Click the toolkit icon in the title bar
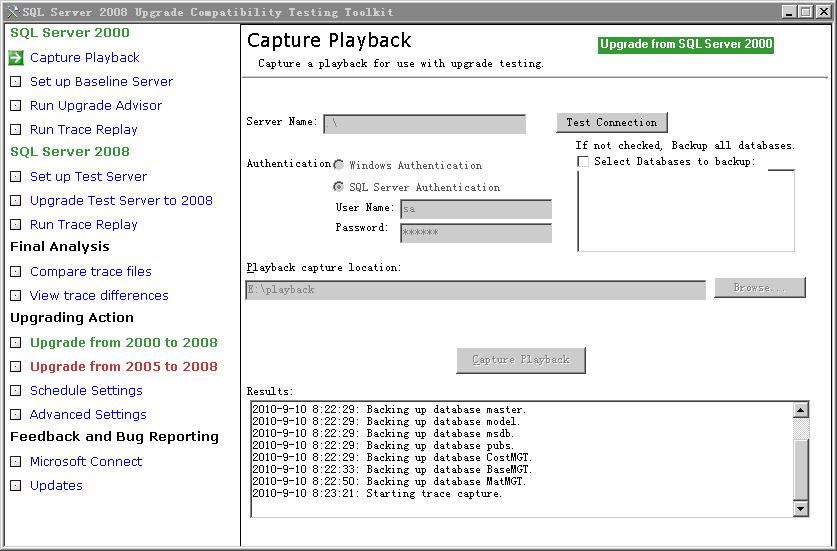837x551 pixels. [x=12, y=12]
